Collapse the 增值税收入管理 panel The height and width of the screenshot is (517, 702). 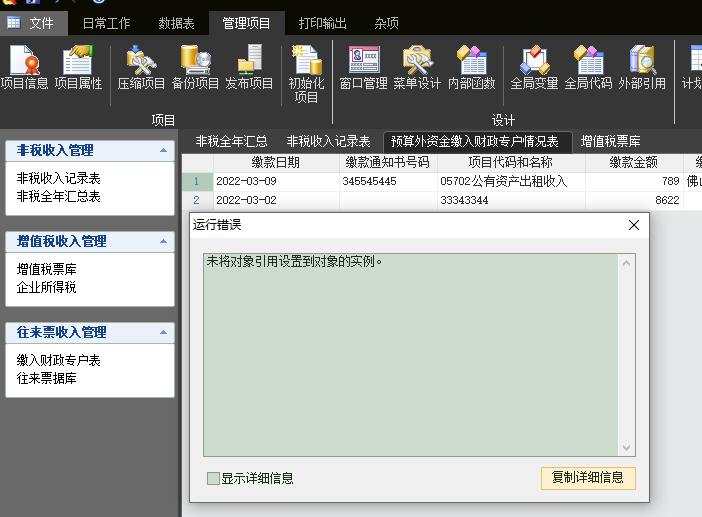[x=163, y=241]
